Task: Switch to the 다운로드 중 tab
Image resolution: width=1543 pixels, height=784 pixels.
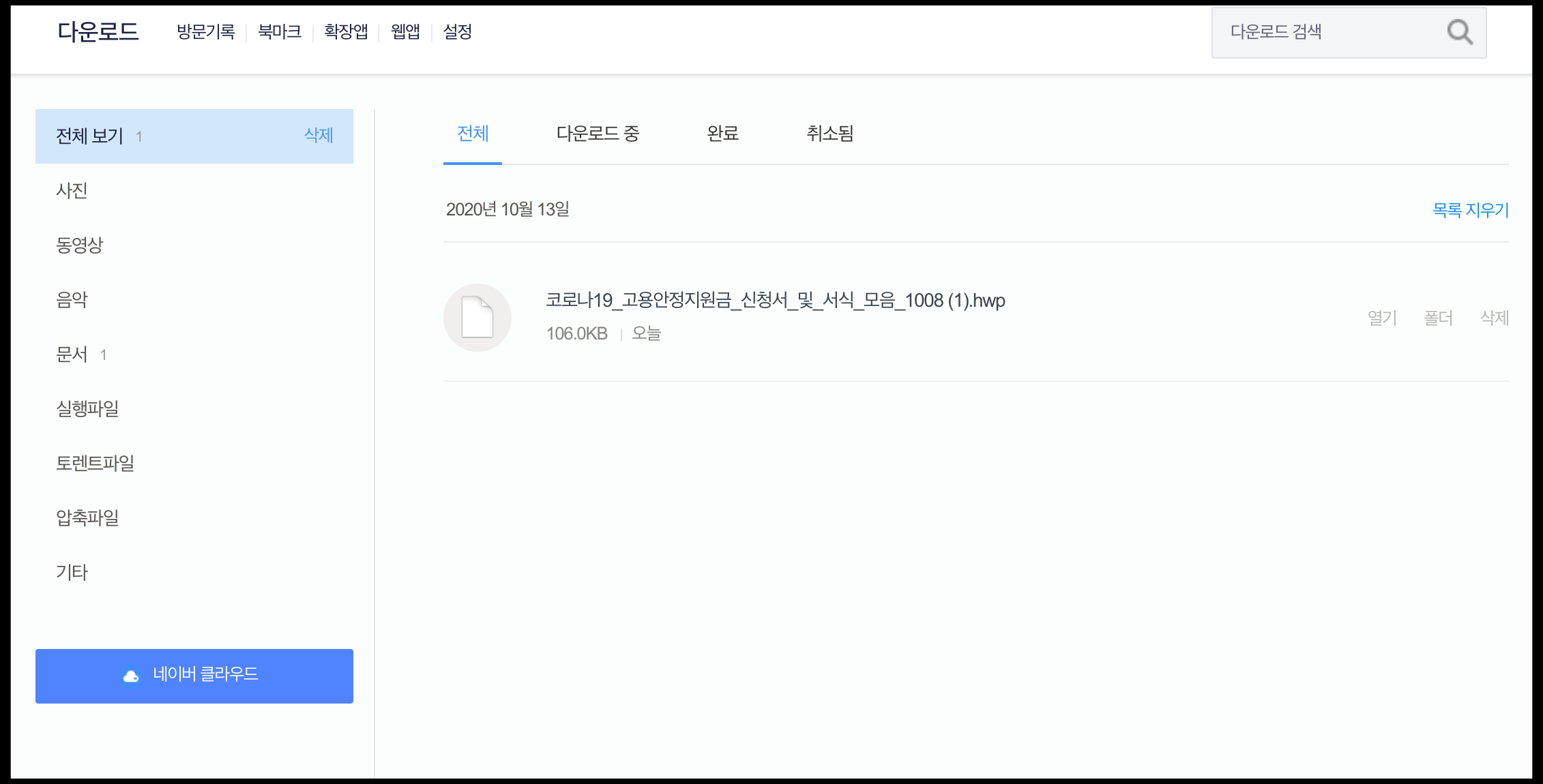Action: point(598,134)
